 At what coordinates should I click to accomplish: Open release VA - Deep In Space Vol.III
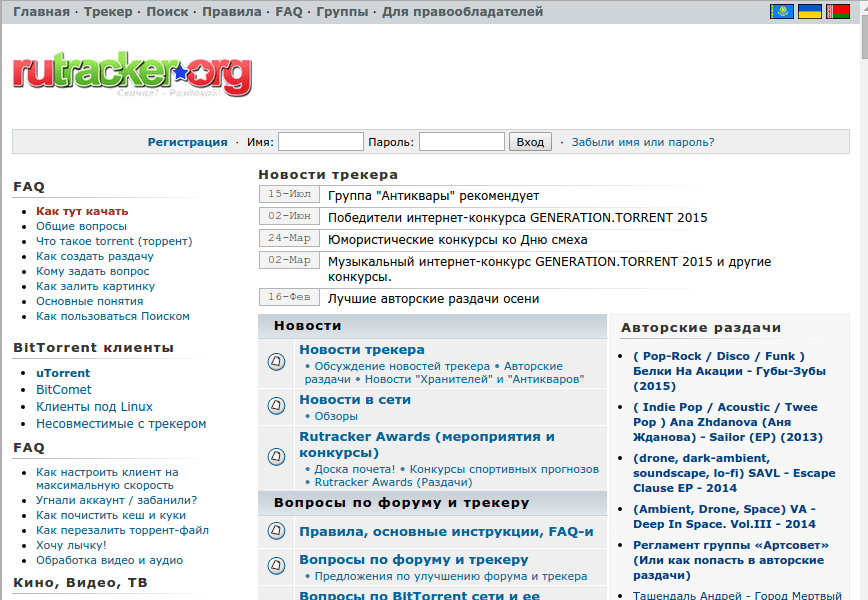pyautogui.click(x=725, y=516)
